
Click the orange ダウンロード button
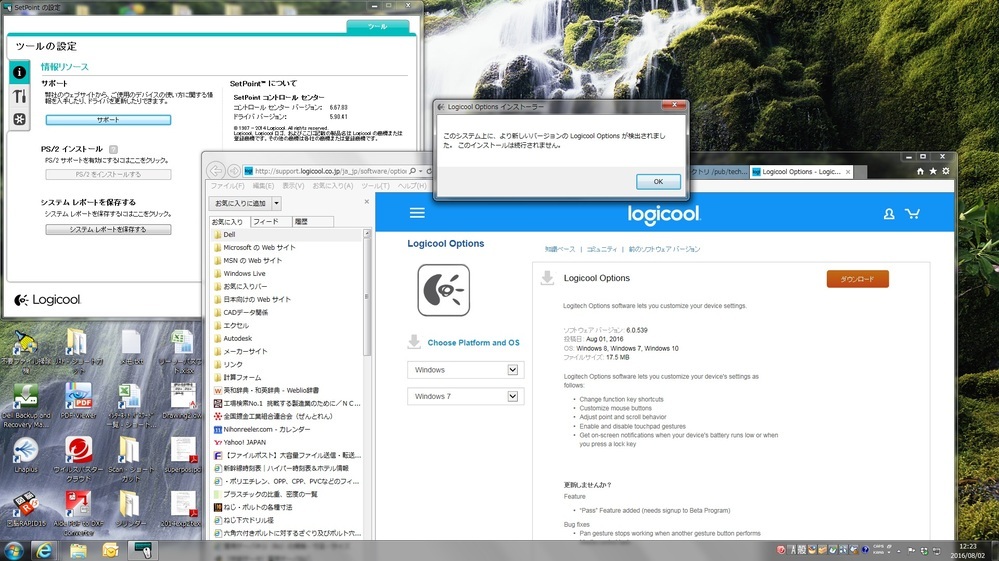pos(858,279)
